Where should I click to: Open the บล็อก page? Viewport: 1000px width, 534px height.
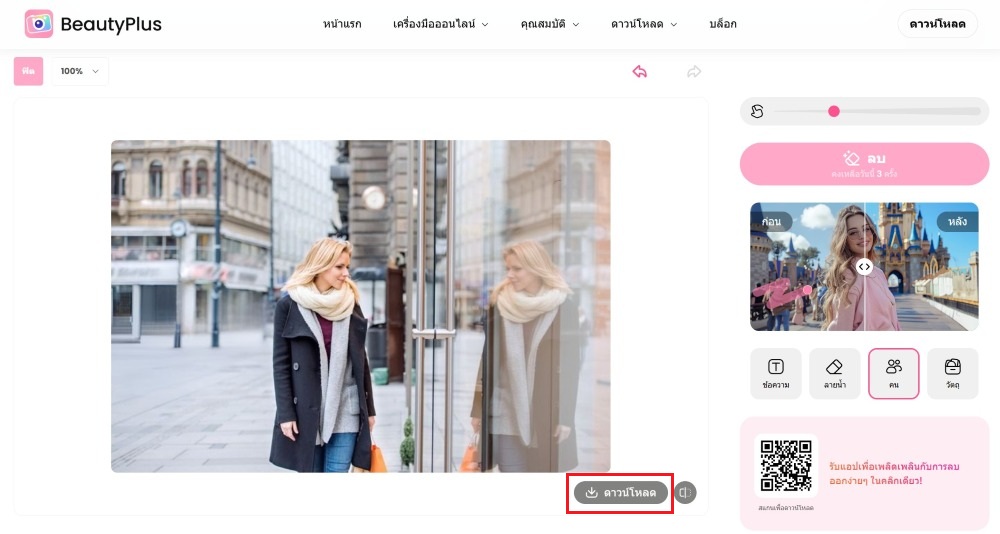tap(723, 24)
